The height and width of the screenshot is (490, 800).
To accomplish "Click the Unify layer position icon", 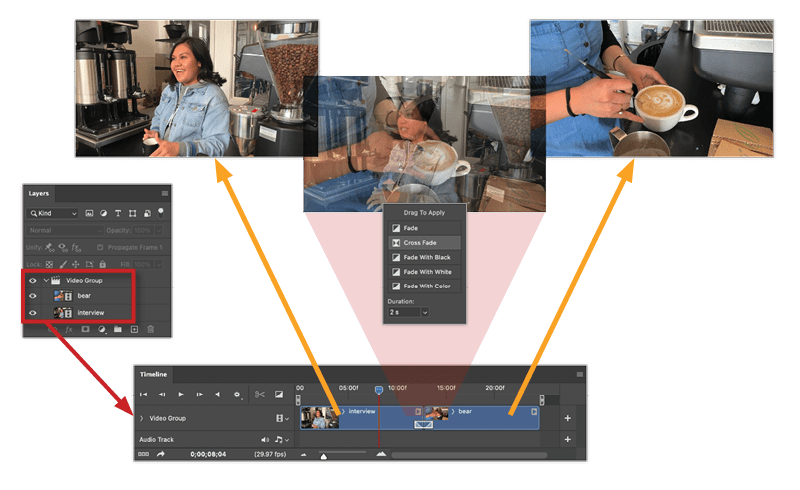I will 49,248.
